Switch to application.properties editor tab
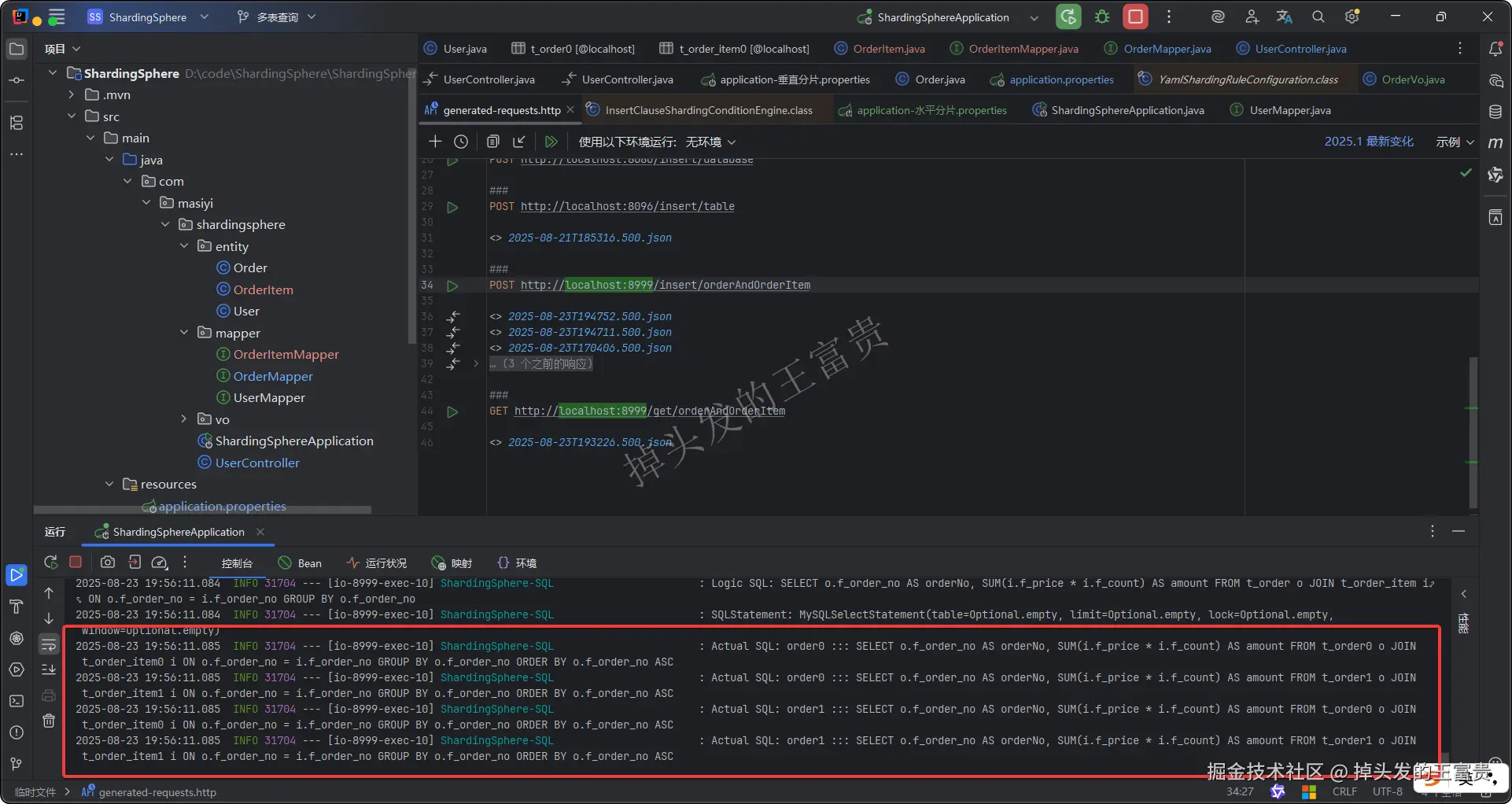Viewport: 1512px width, 804px height. [x=1052, y=79]
